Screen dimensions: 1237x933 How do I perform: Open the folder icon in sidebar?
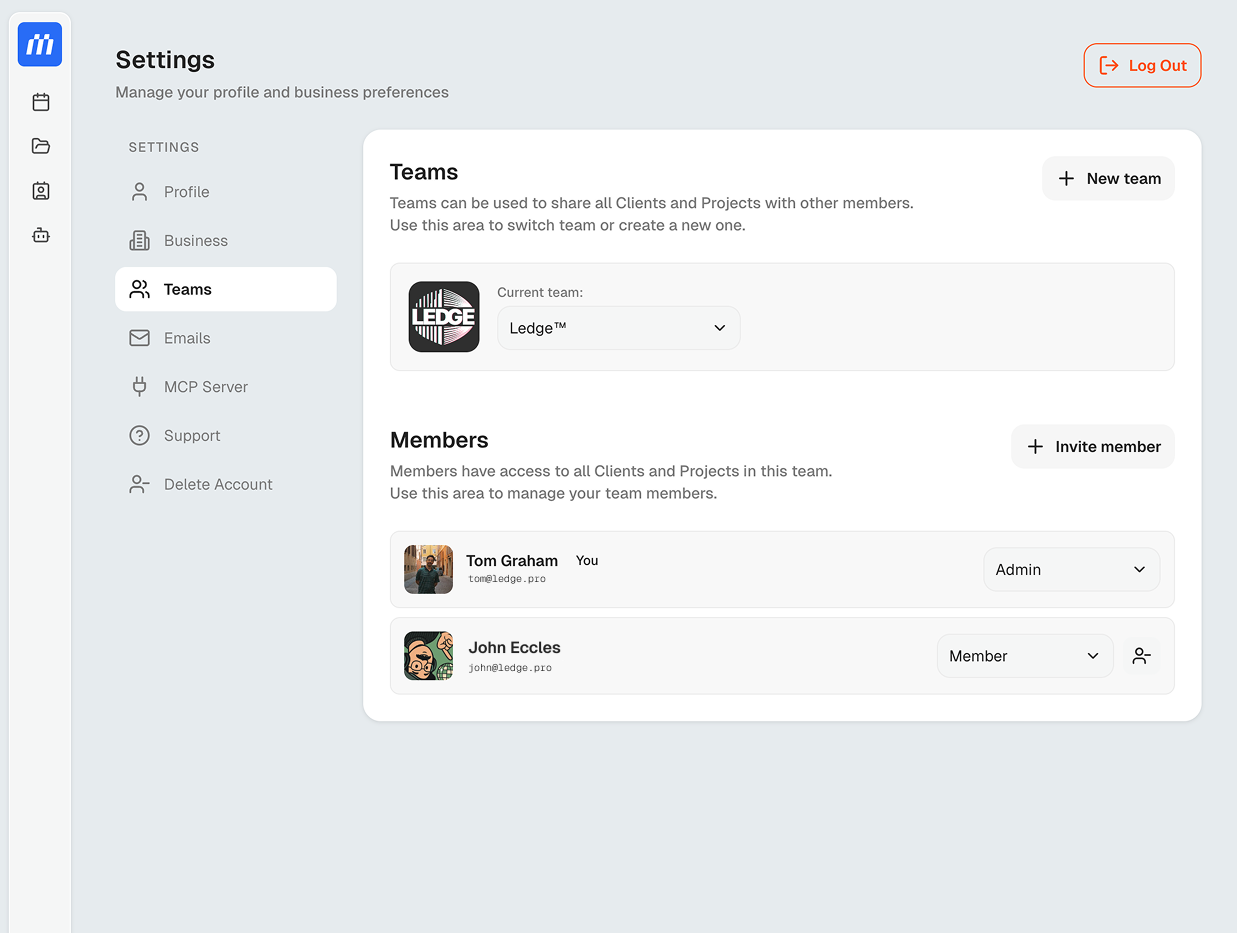click(x=41, y=146)
